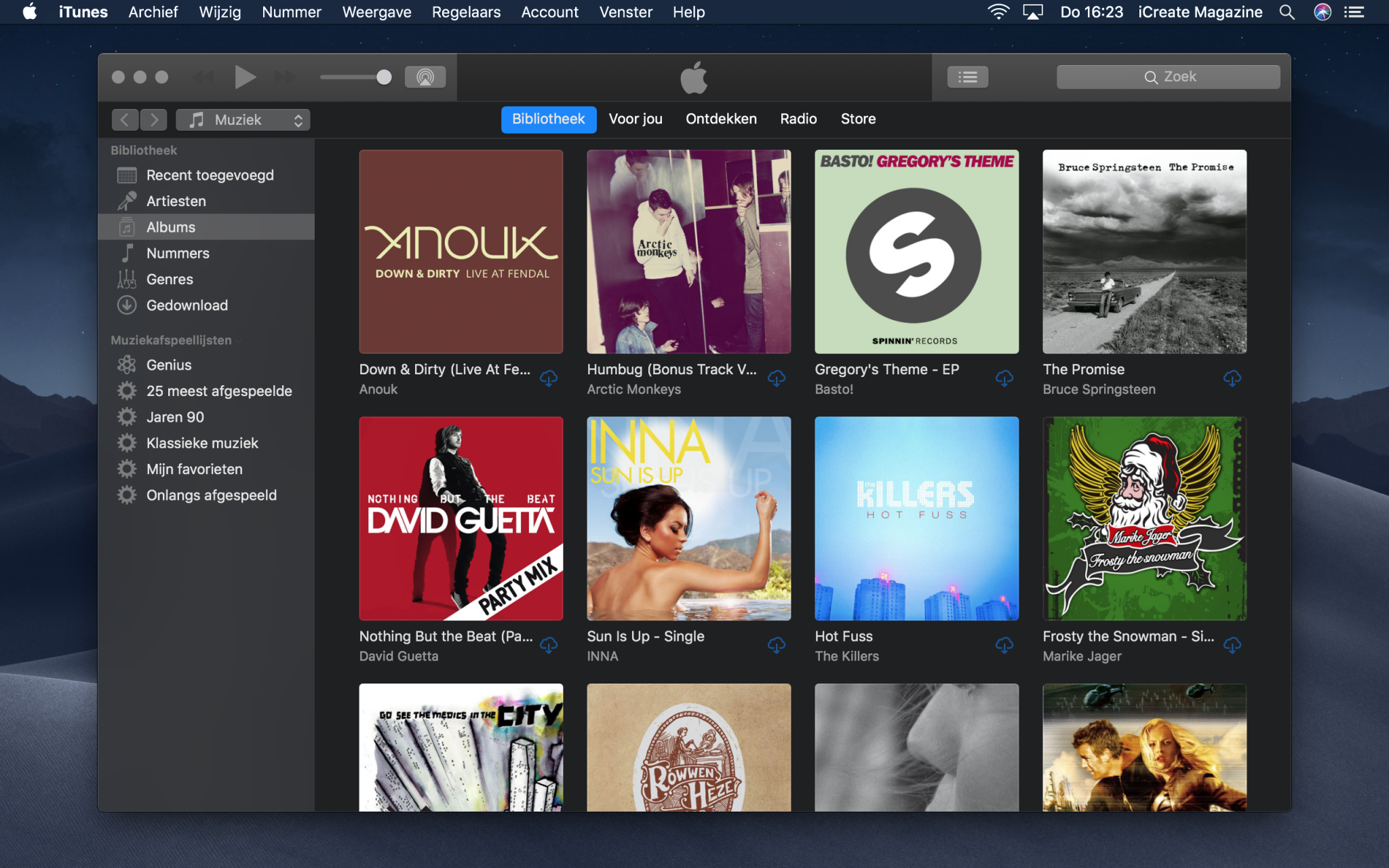Open the Up Next list icon

pyautogui.click(x=967, y=77)
